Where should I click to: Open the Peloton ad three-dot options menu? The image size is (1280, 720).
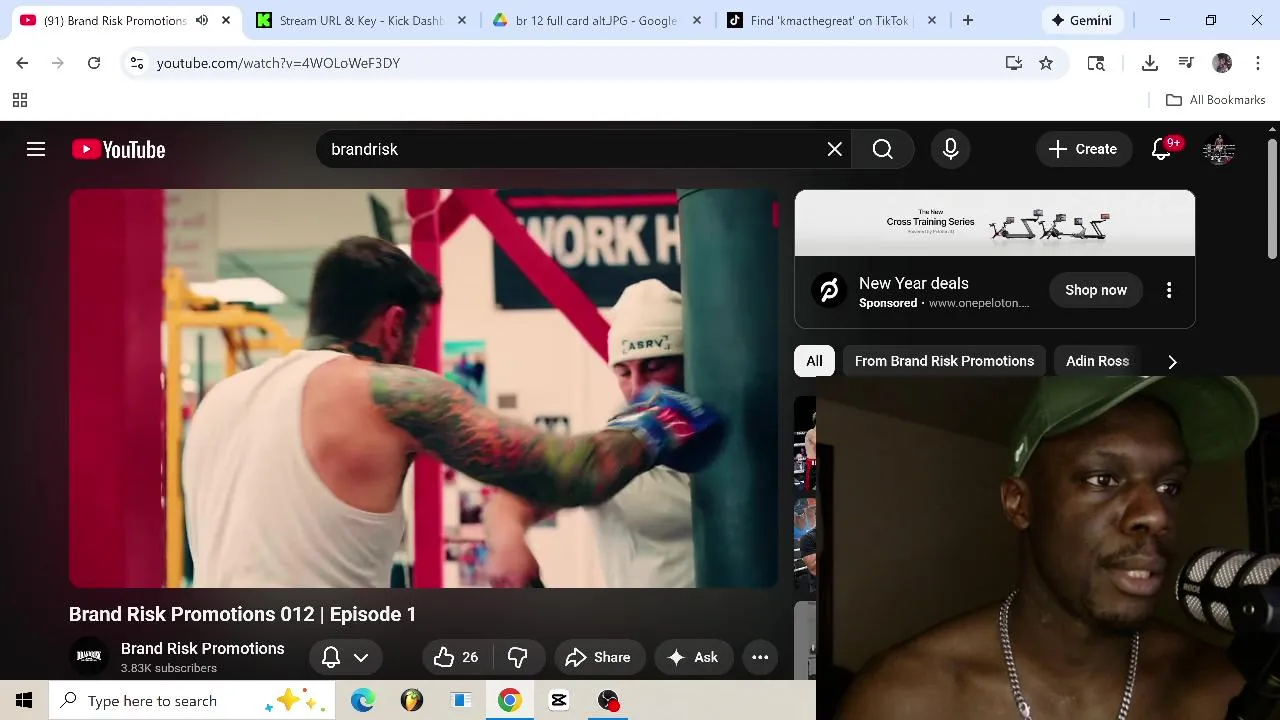(x=1169, y=290)
